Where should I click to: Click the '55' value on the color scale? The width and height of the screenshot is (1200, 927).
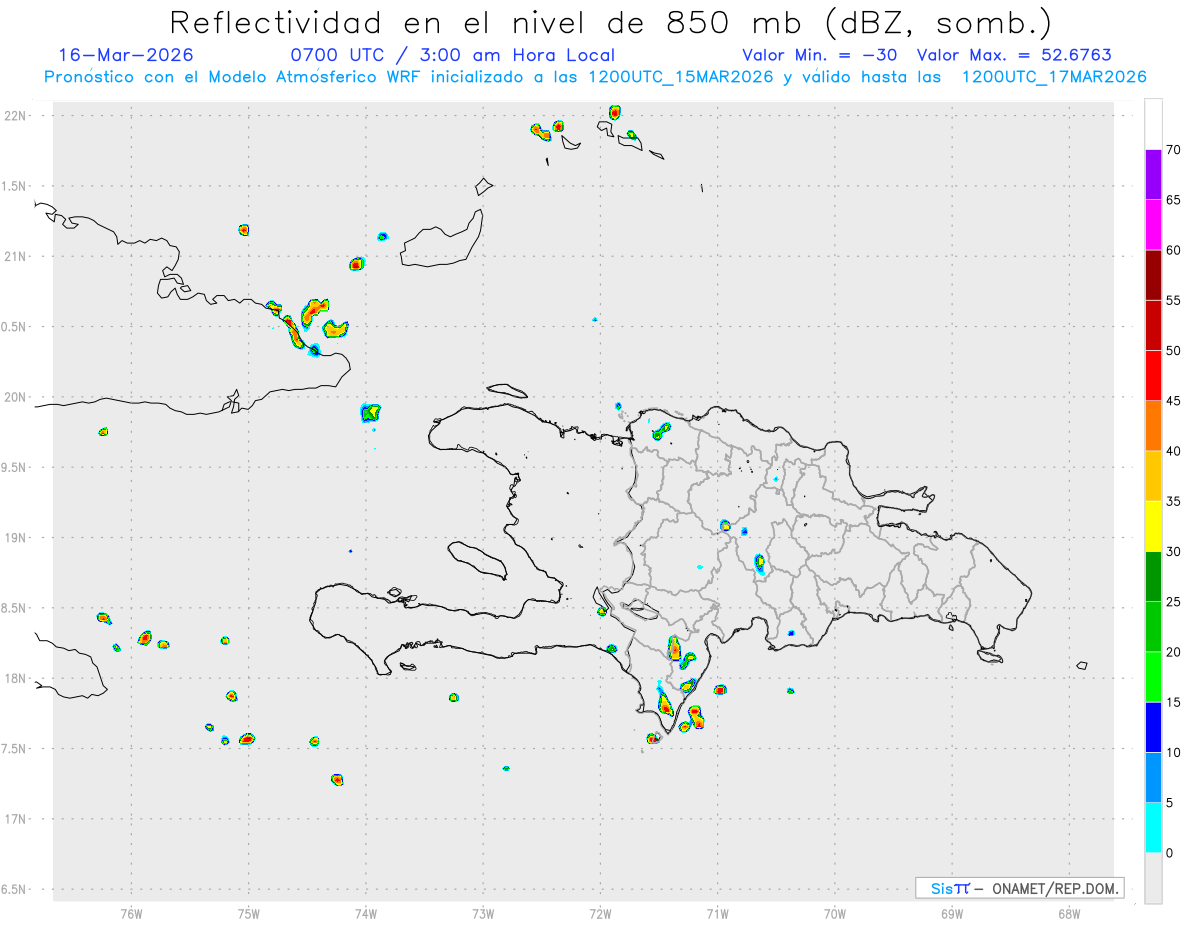(x=1174, y=301)
